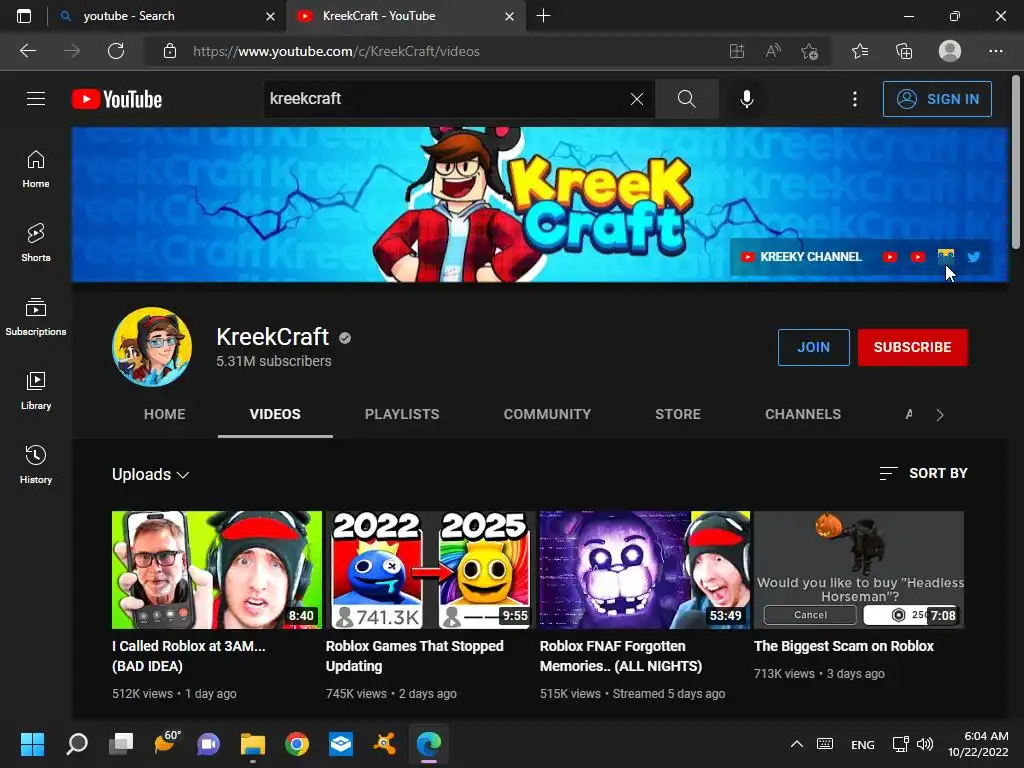Image resolution: width=1024 pixels, height=768 pixels.
Task: Open the Apps available icon in address bar
Action: click(737, 51)
